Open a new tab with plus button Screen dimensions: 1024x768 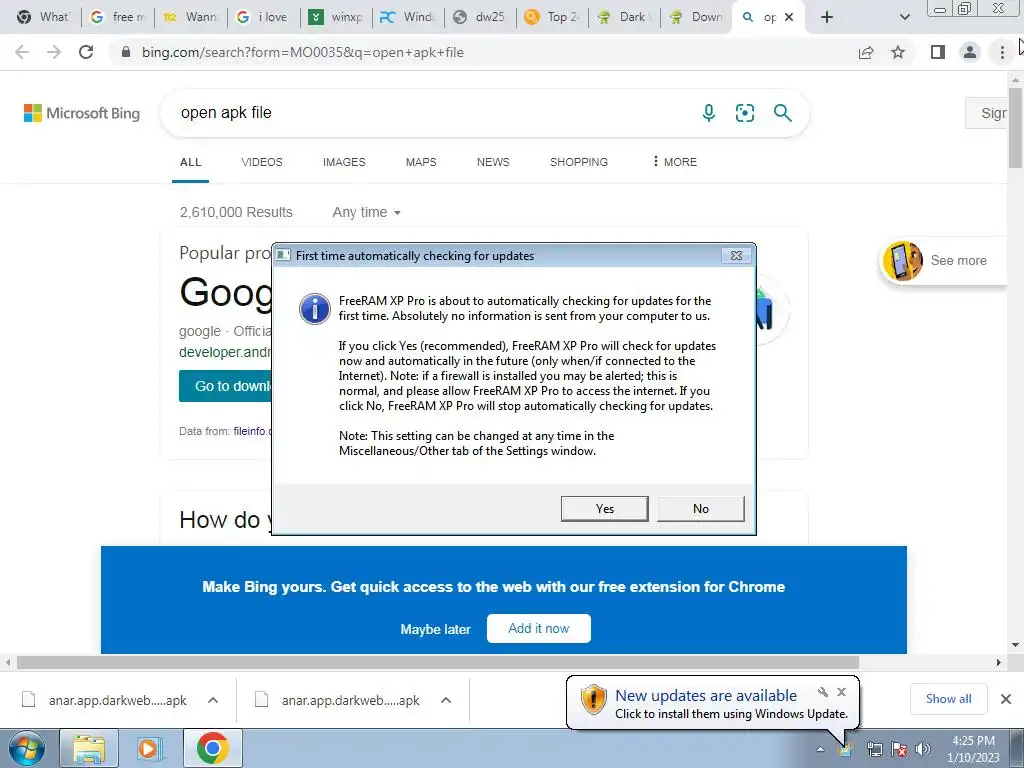(x=827, y=17)
